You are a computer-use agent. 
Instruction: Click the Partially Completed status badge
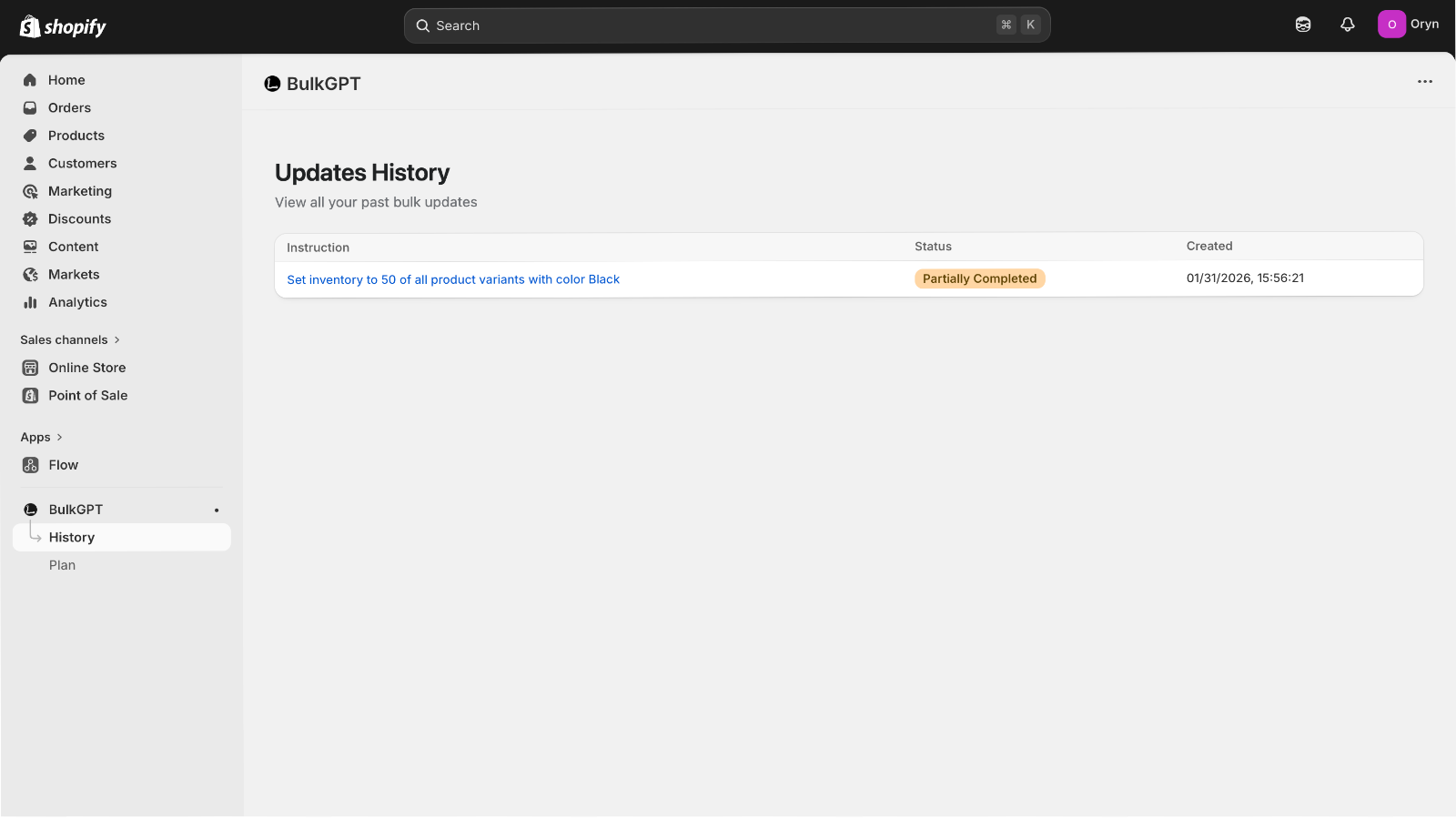pyautogui.click(x=979, y=278)
